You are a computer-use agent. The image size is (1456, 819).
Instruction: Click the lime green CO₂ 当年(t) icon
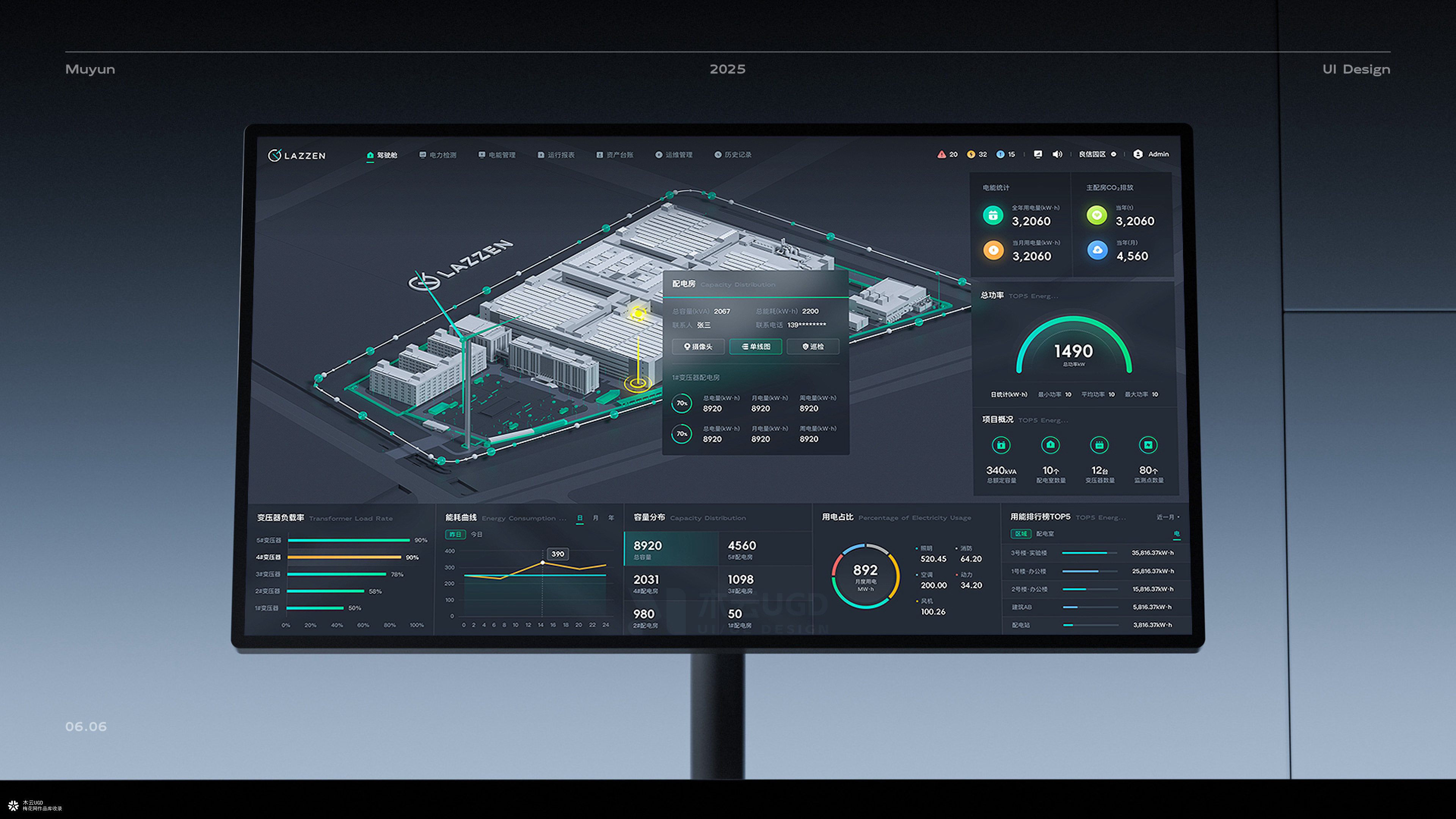(x=1097, y=215)
